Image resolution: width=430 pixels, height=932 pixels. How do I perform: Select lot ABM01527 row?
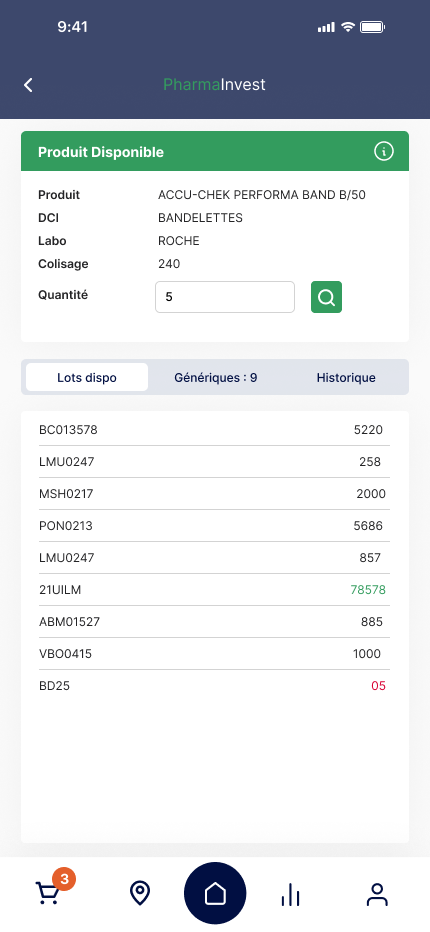[215, 622]
